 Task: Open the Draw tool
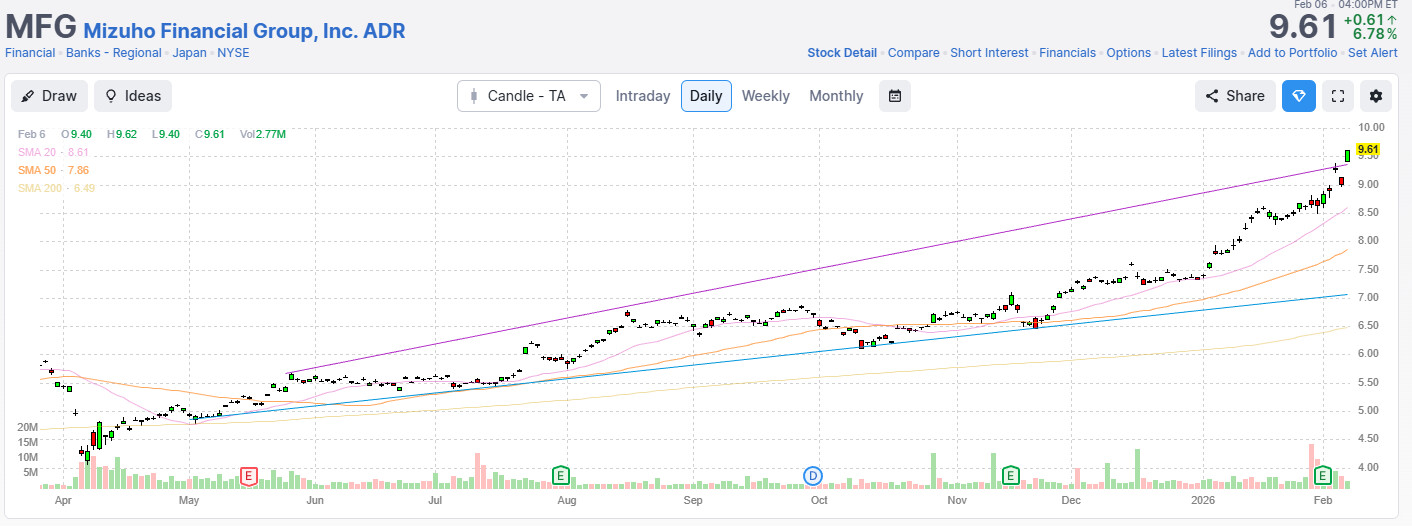[x=50, y=96]
